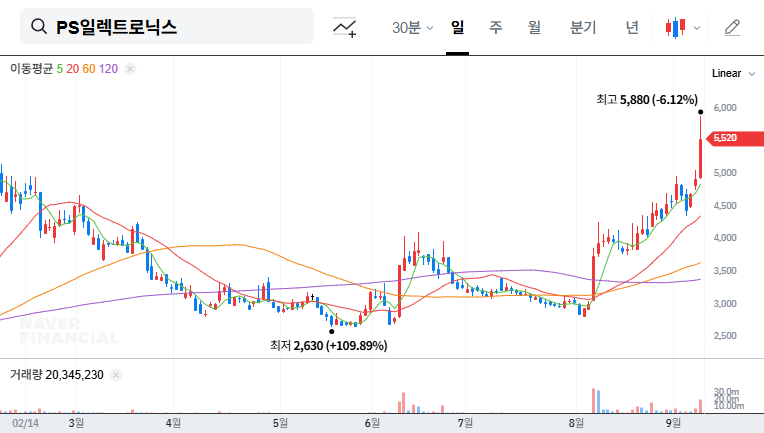
Task: Click the 5-day moving average label
Action: [59, 69]
